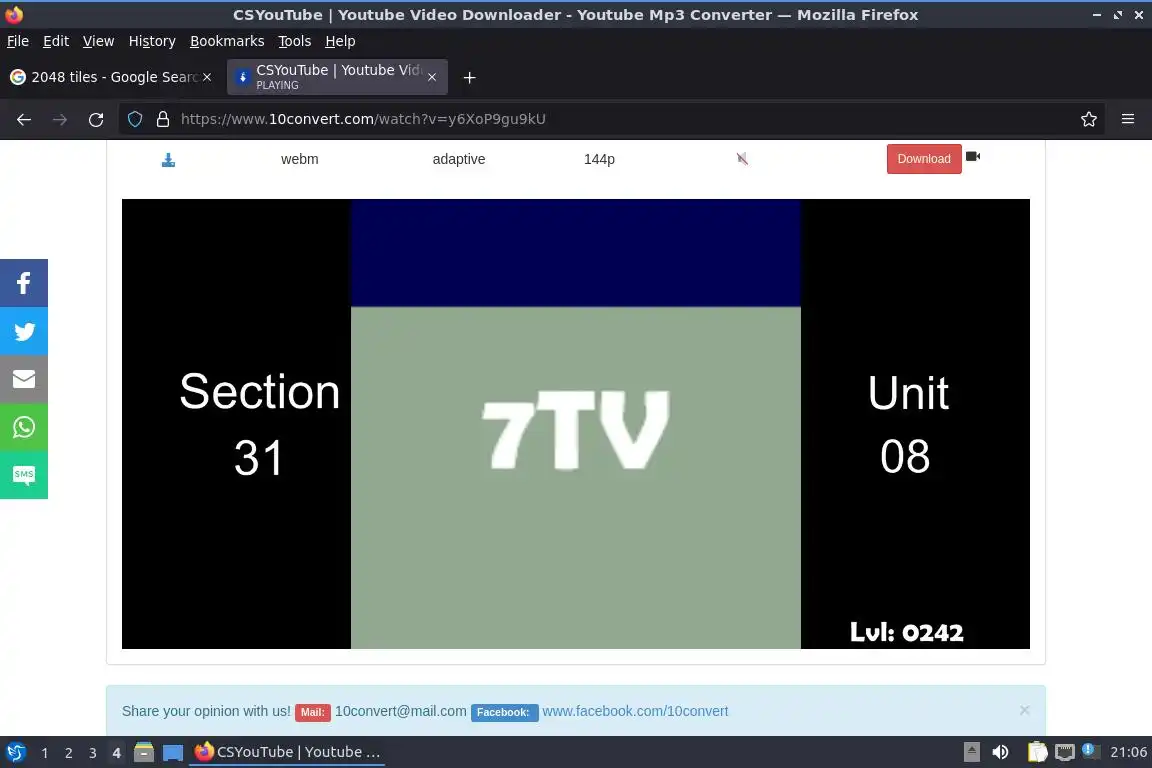Open network monitor tray icon
This screenshot has height=768, width=1152.
(x=1065, y=752)
